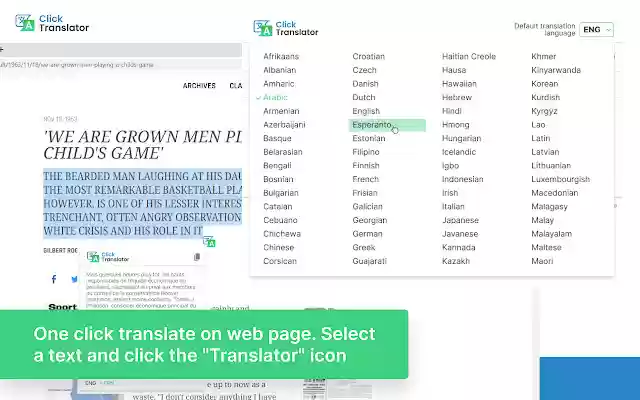Select Bengali language

pyautogui.click(x=277, y=166)
